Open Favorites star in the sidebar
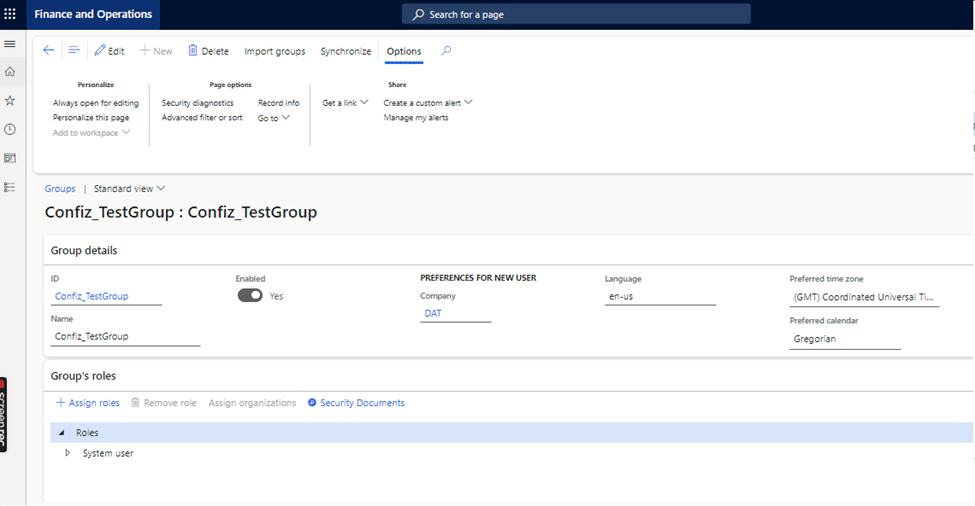The width and height of the screenshot is (975, 506). click(x=10, y=101)
